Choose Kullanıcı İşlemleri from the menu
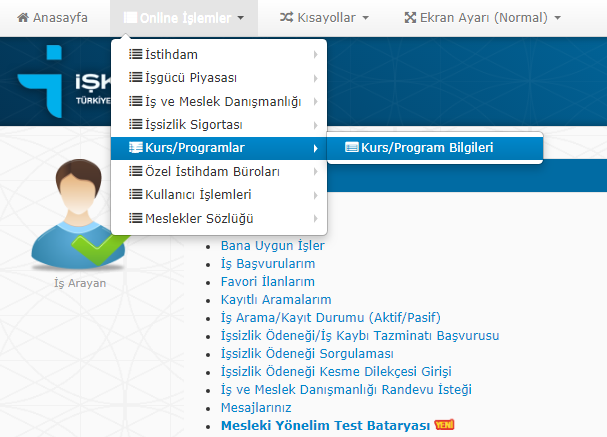607x437 pixels. 197,194
